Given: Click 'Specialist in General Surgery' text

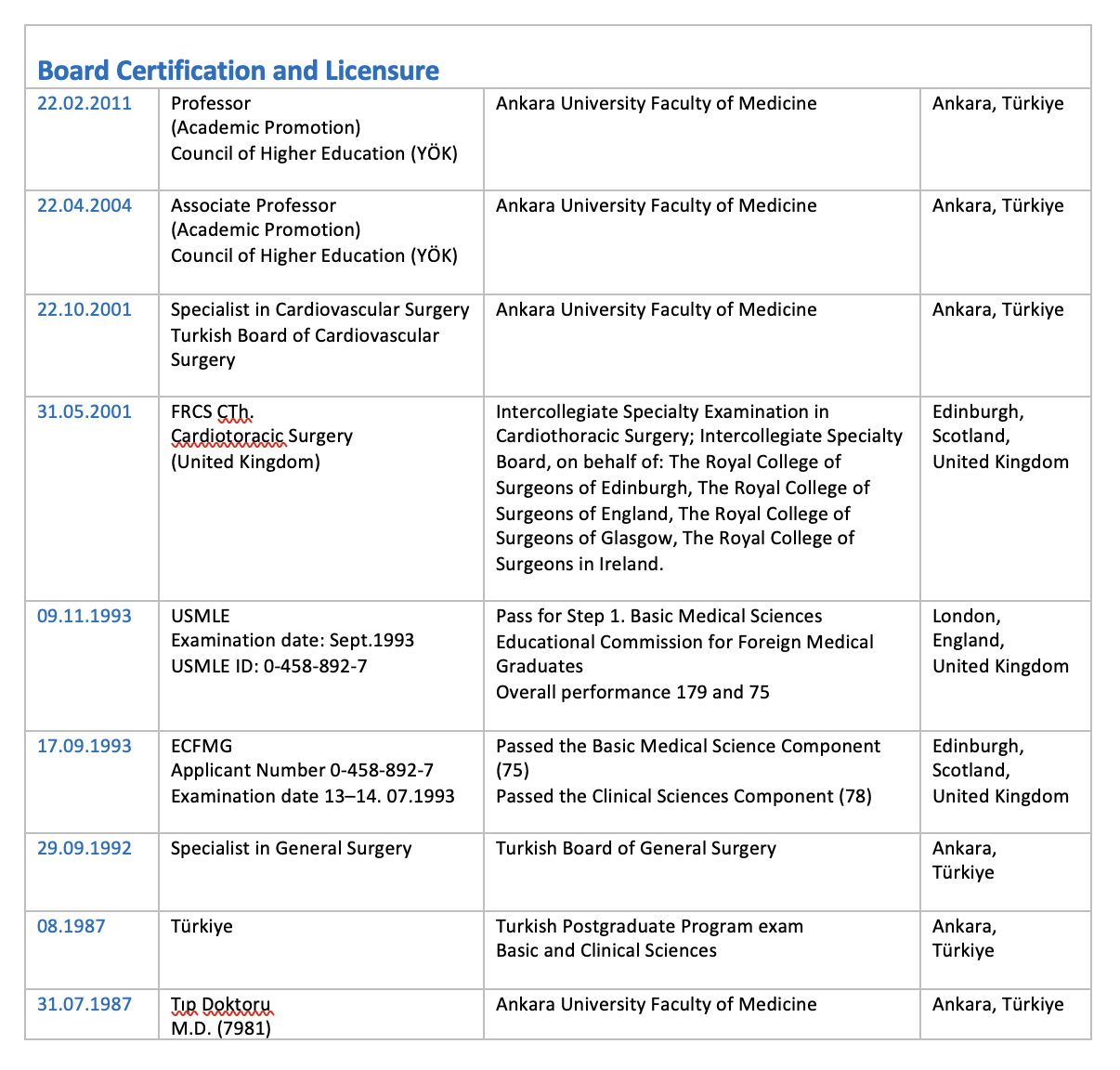Looking at the screenshot, I should (291, 848).
